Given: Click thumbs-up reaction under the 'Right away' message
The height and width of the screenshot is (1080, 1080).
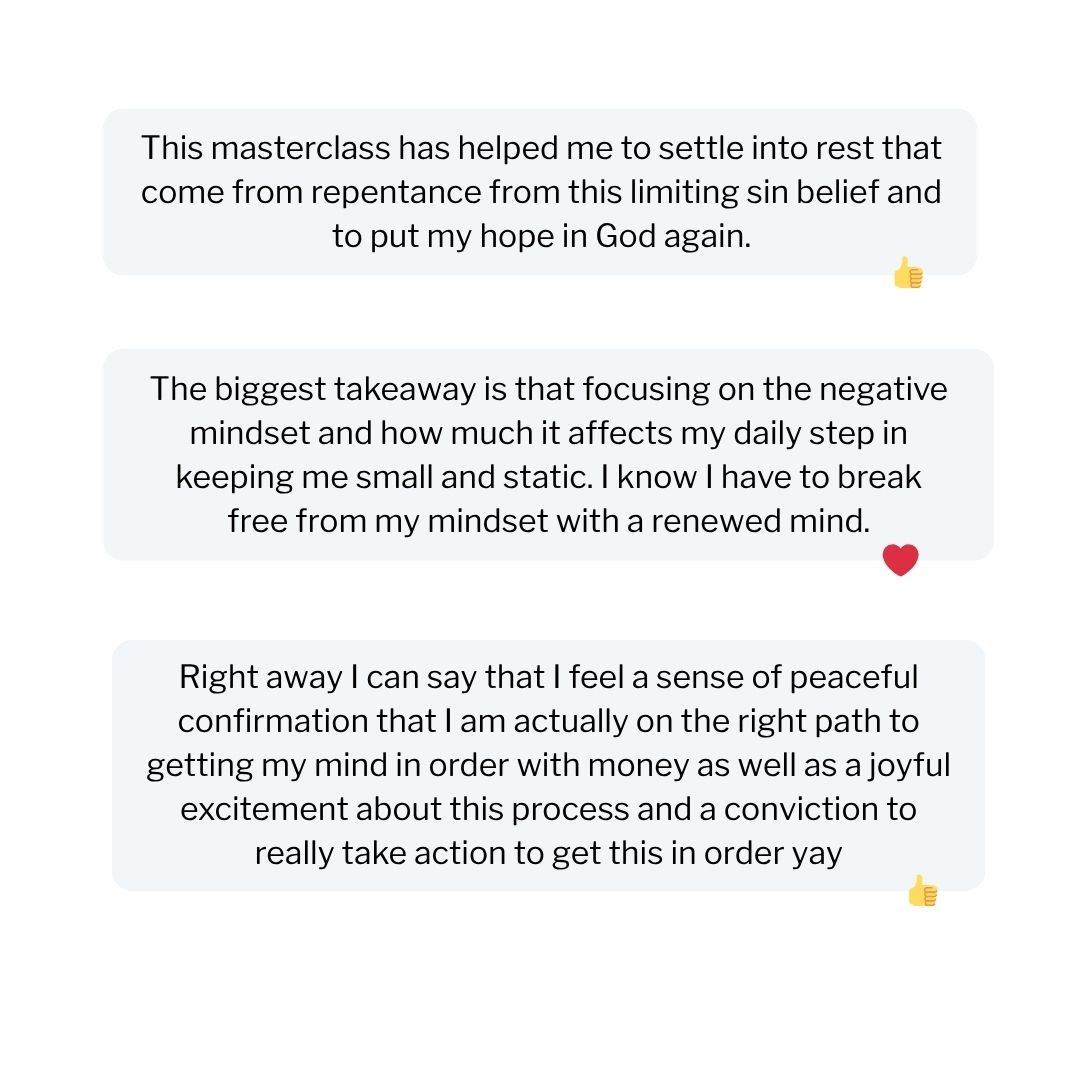Looking at the screenshot, I should [x=922, y=891].
